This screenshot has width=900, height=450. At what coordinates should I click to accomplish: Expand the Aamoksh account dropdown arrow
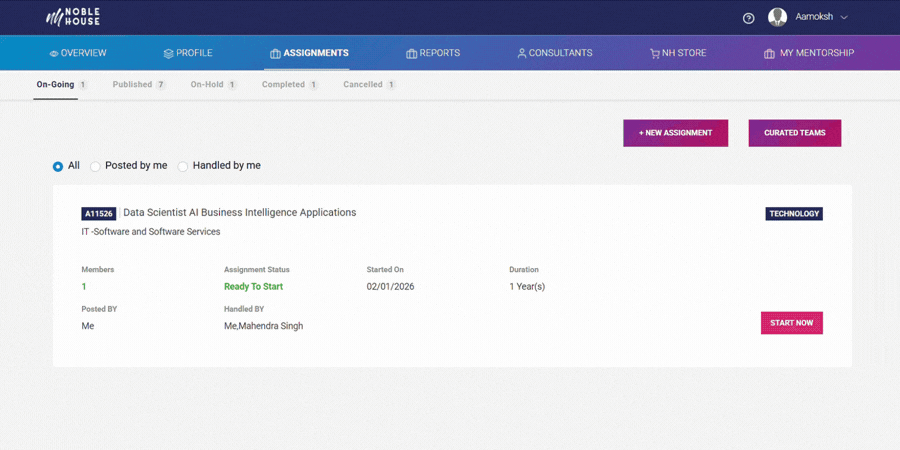click(x=844, y=18)
